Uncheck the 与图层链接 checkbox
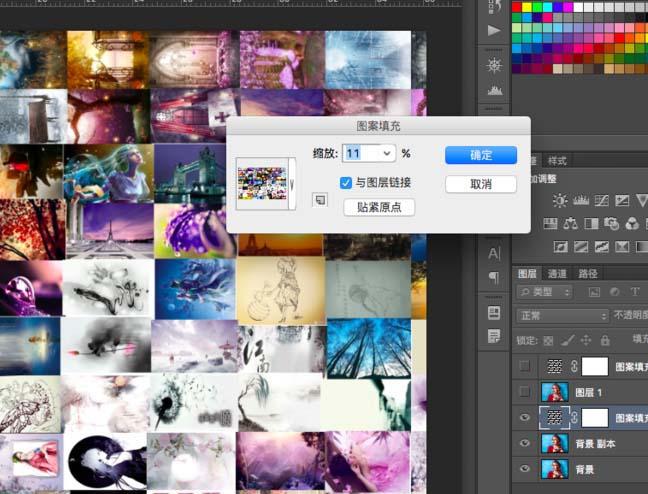 tap(345, 183)
